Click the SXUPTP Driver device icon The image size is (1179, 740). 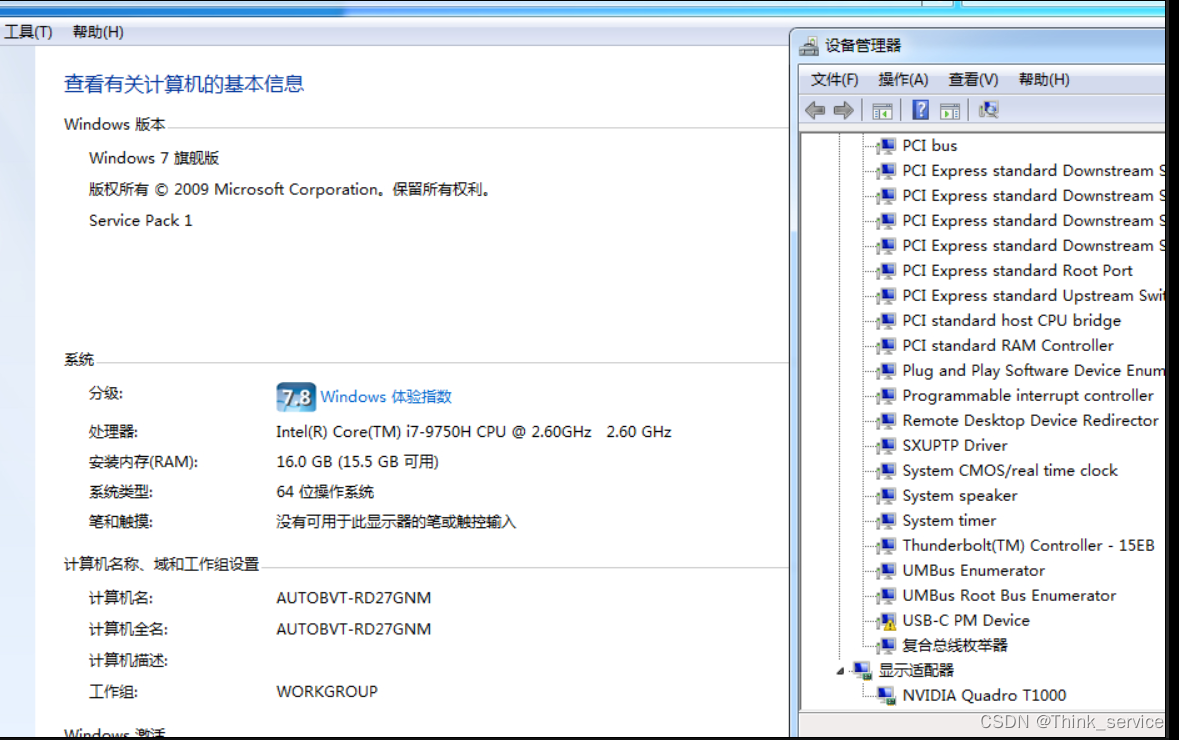point(887,445)
